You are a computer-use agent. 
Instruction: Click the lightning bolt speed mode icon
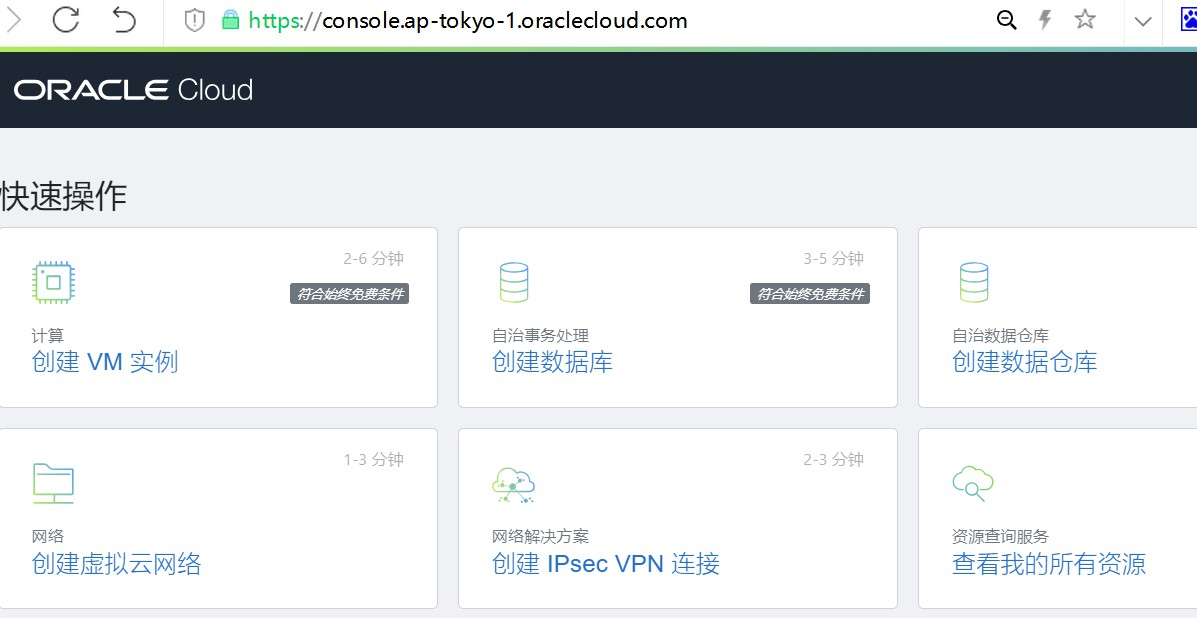click(1045, 21)
